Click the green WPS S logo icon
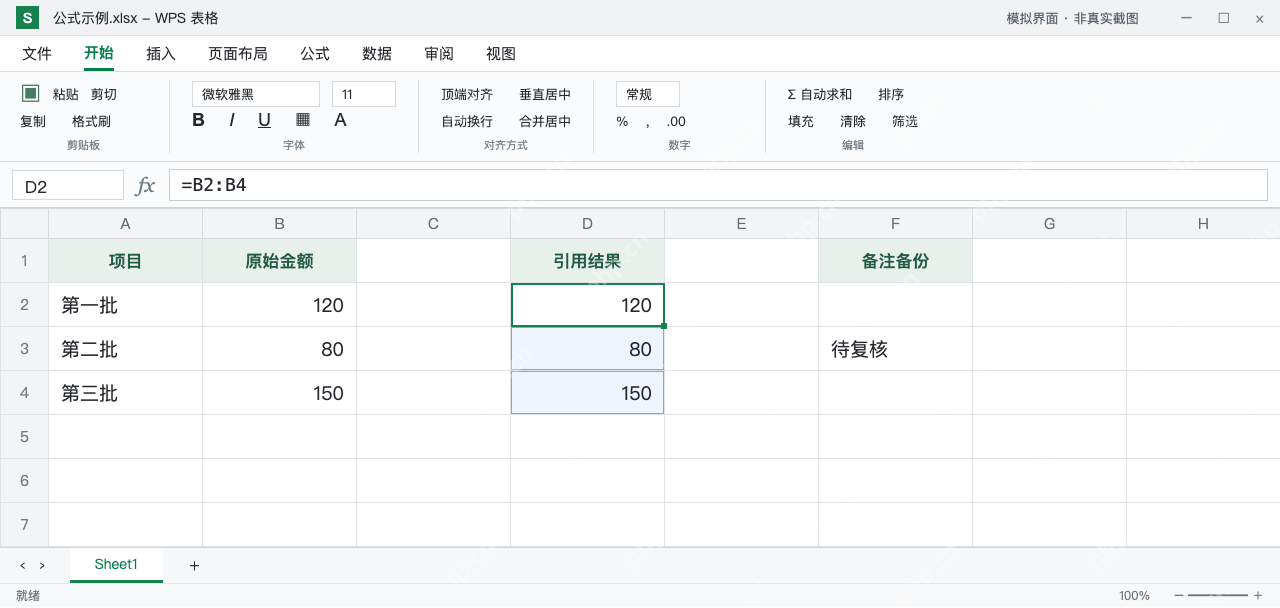Viewport: 1280px width, 608px height. (27, 18)
